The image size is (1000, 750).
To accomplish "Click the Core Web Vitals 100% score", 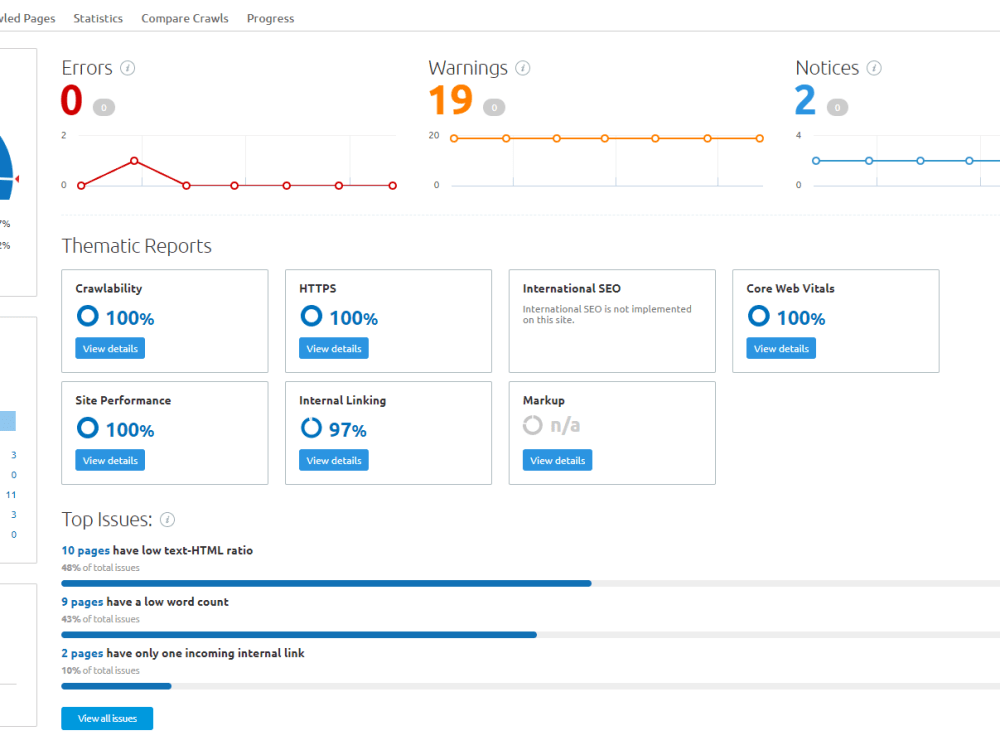I will 801,318.
